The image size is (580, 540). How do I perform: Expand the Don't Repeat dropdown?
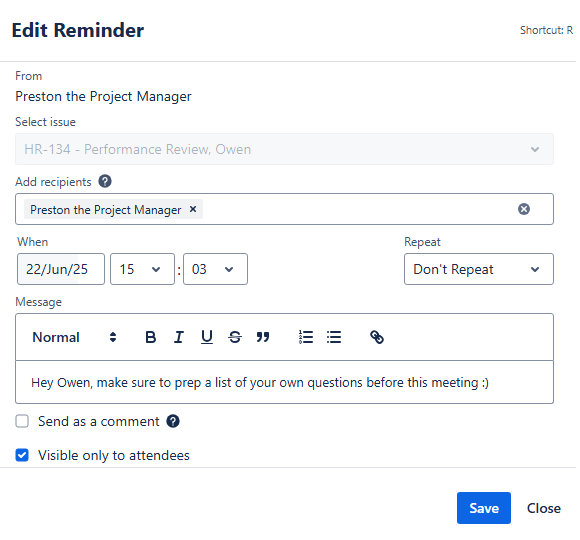click(x=479, y=269)
